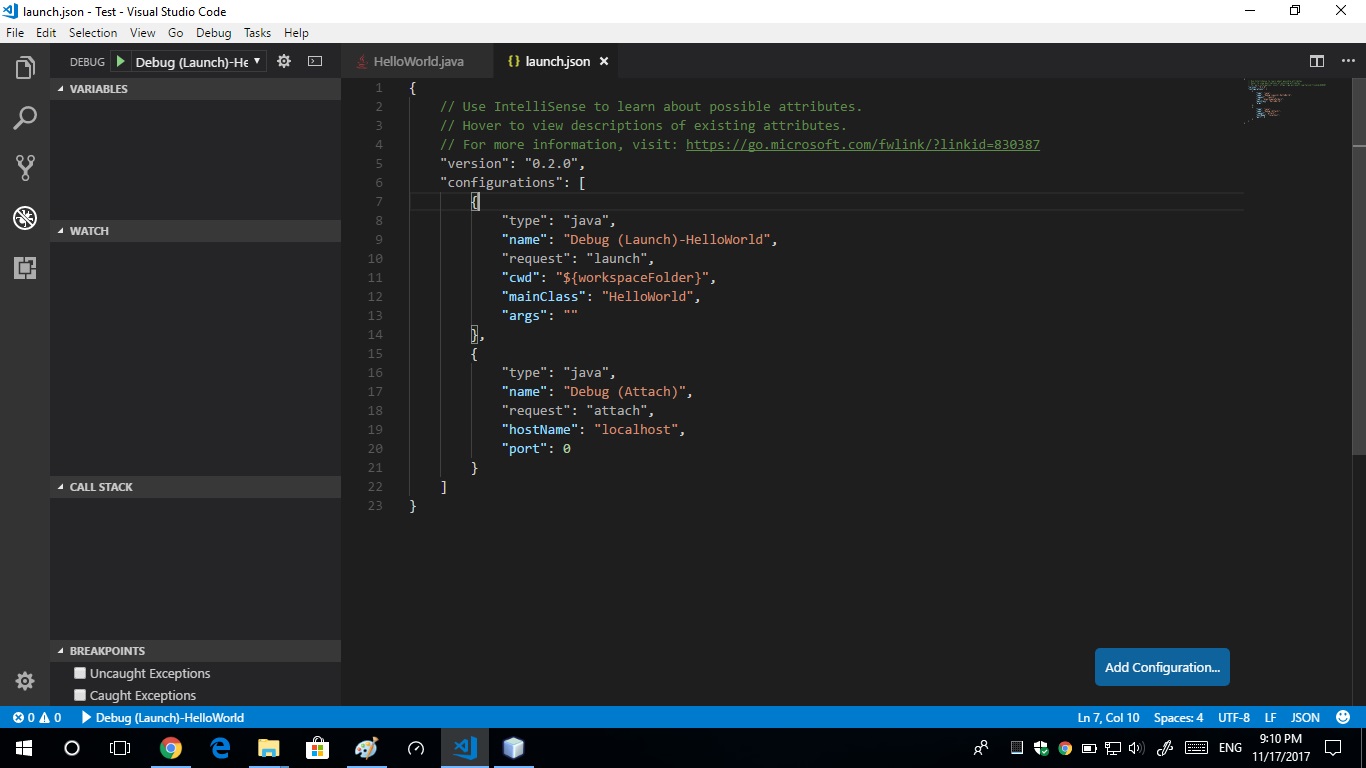Change line ending via LF indicator

tap(1270, 718)
